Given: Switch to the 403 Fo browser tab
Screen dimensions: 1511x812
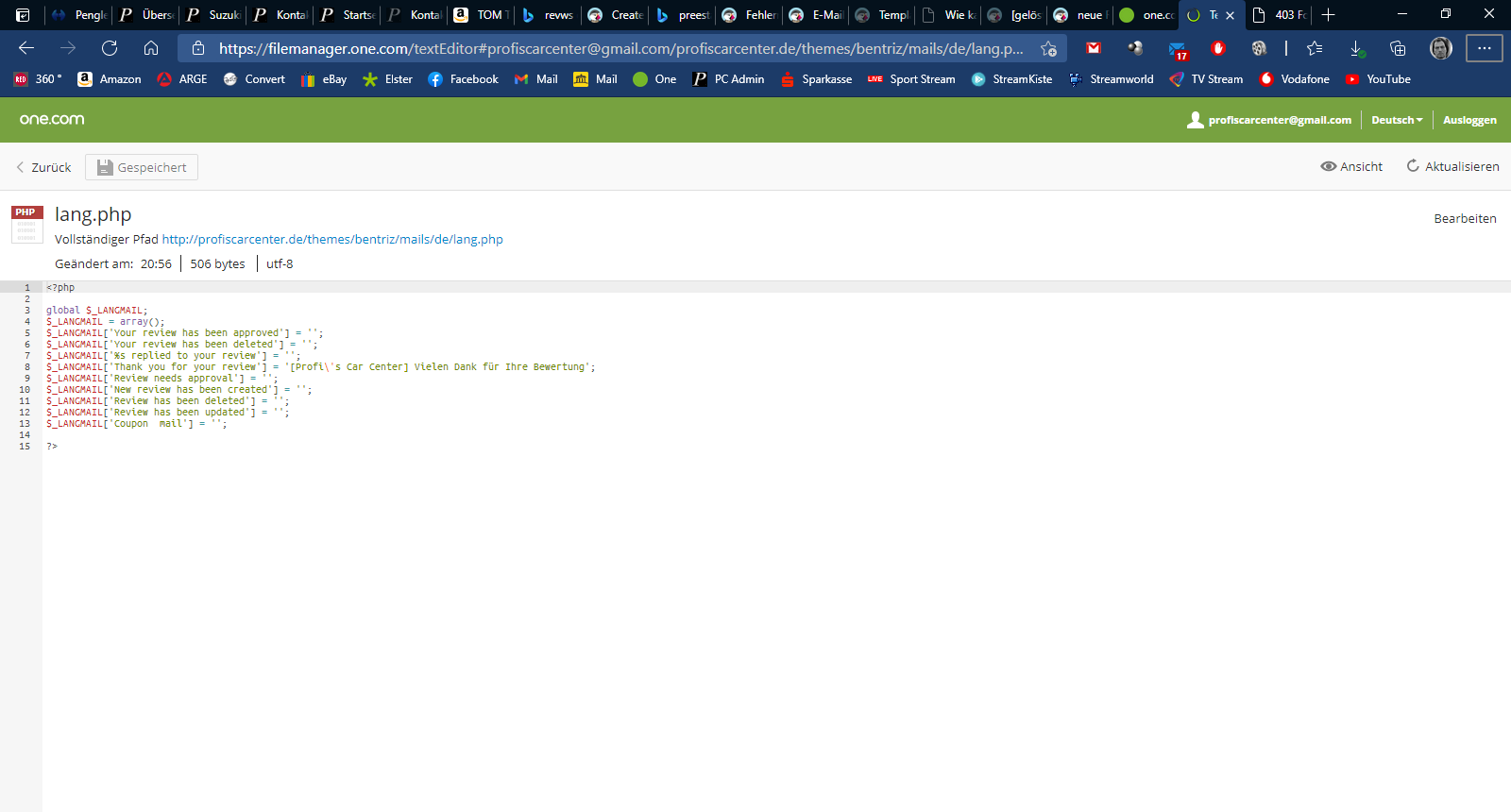Looking at the screenshot, I should [1279, 14].
